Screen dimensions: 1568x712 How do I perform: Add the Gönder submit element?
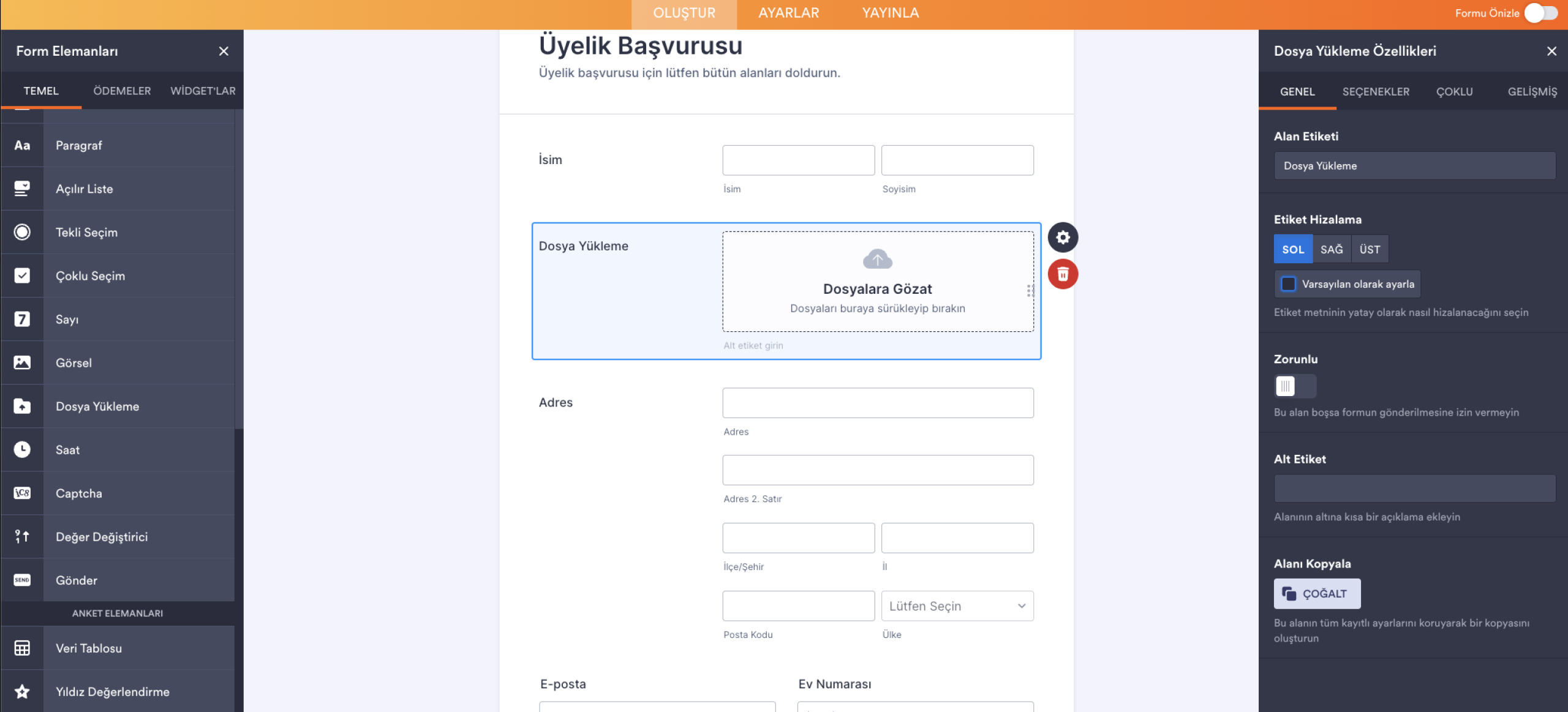[x=118, y=580]
